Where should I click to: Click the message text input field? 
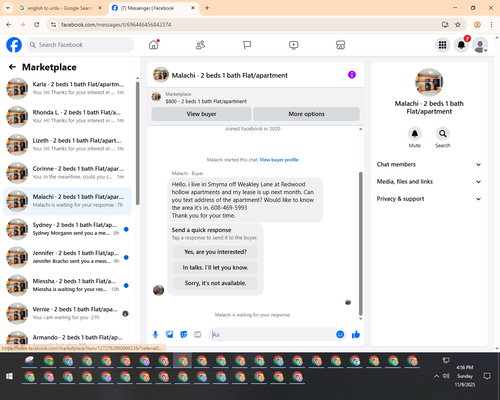point(273,334)
